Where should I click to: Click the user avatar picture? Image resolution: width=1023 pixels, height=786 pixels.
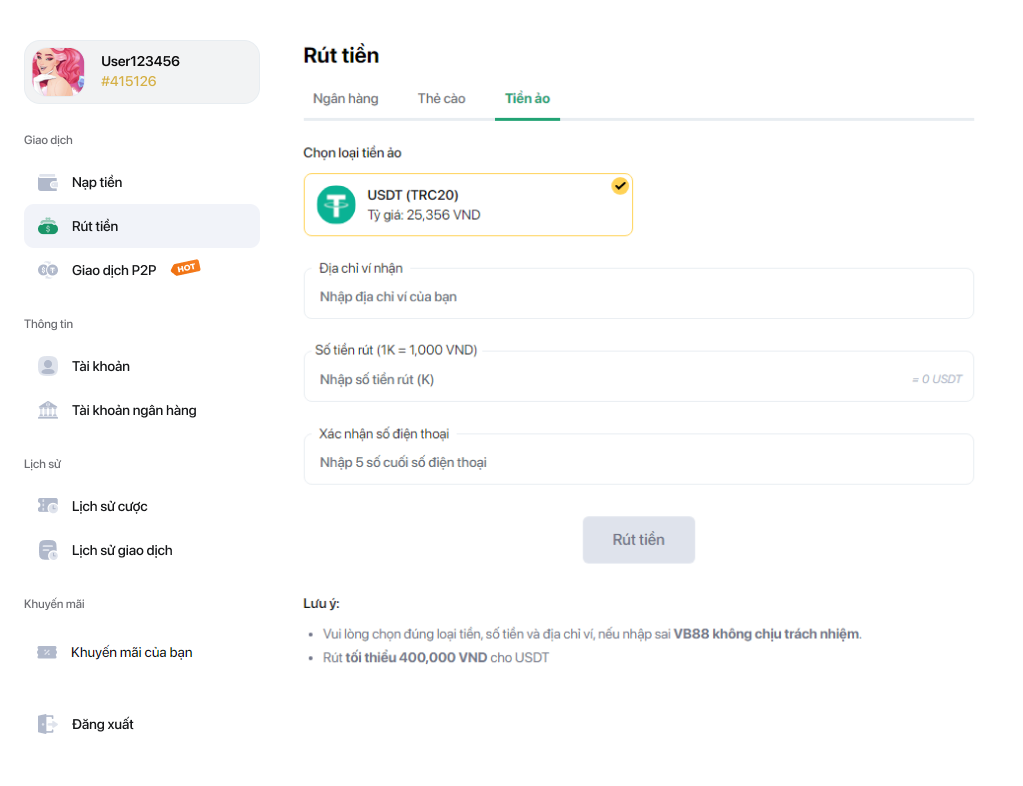[58, 72]
